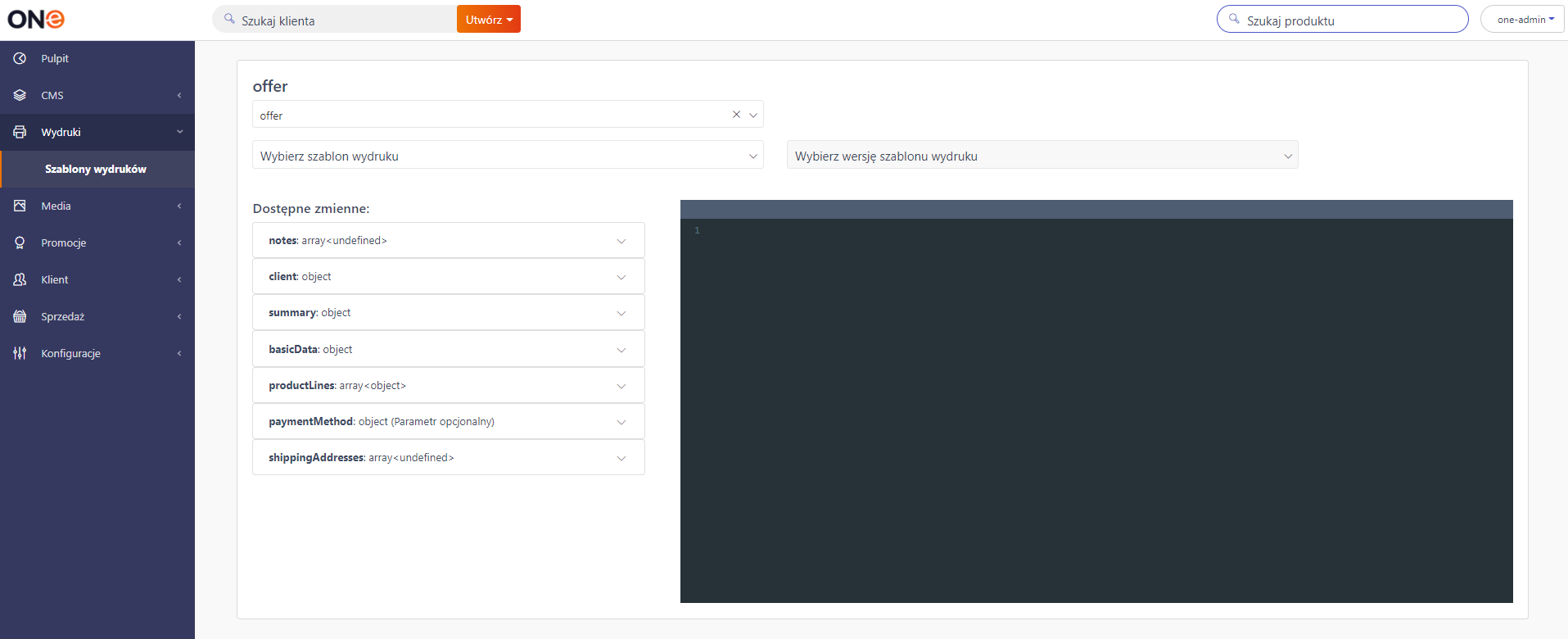
Task: Open the Konfiguracje menu label
Action: click(71, 353)
